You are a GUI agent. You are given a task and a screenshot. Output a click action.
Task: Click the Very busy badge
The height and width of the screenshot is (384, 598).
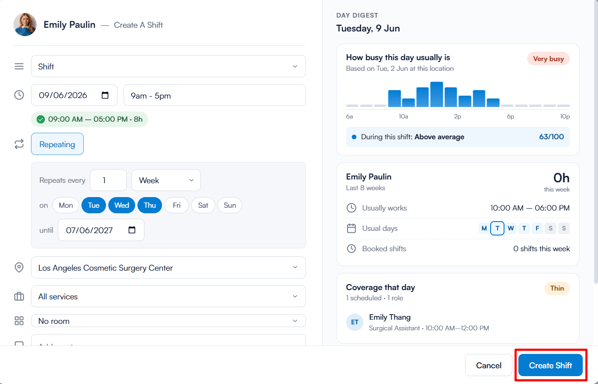click(548, 59)
